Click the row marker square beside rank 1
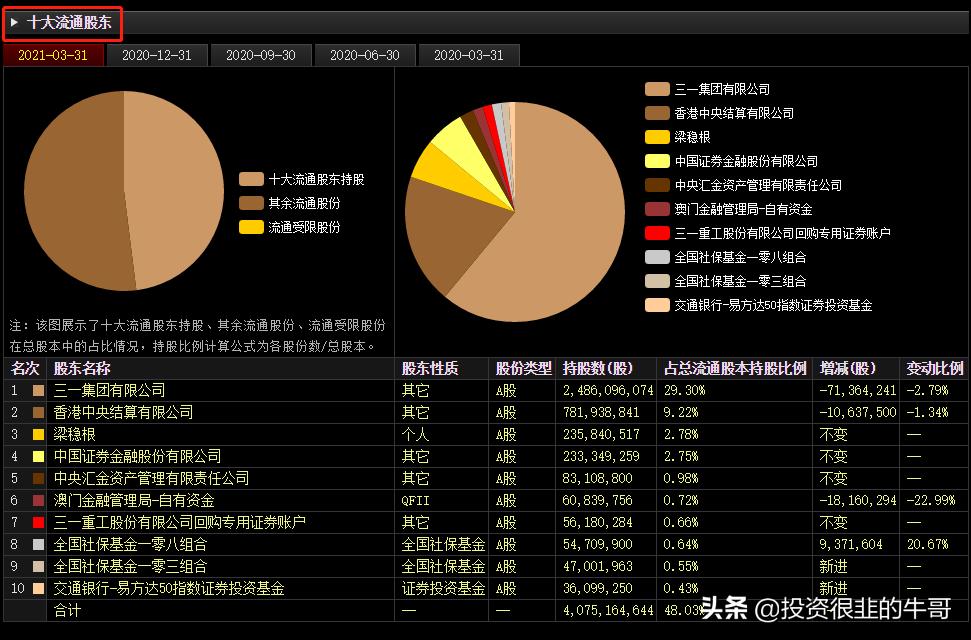The width and height of the screenshot is (971, 640). [x=38, y=391]
